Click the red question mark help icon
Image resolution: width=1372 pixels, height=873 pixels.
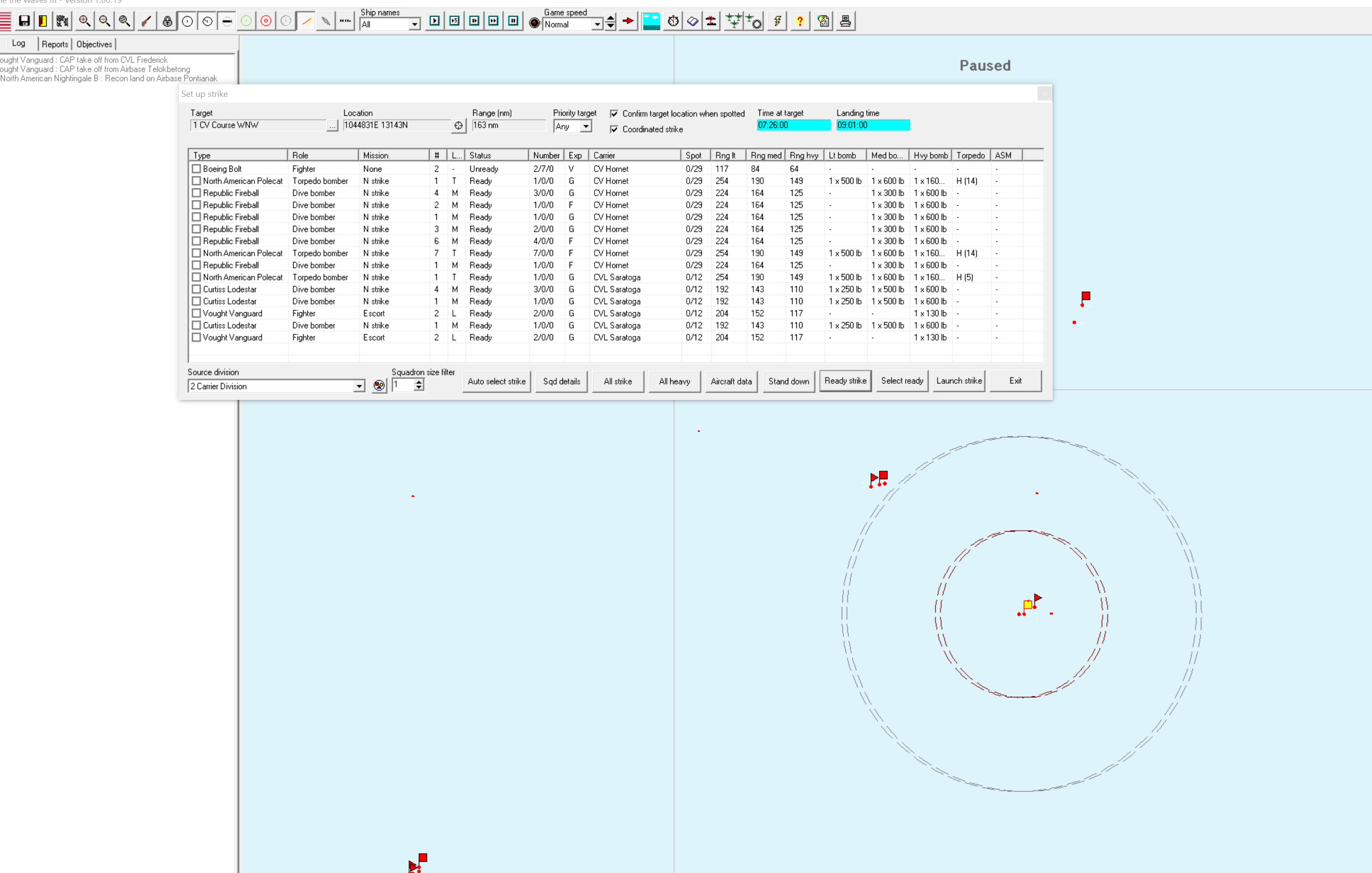[800, 21]
